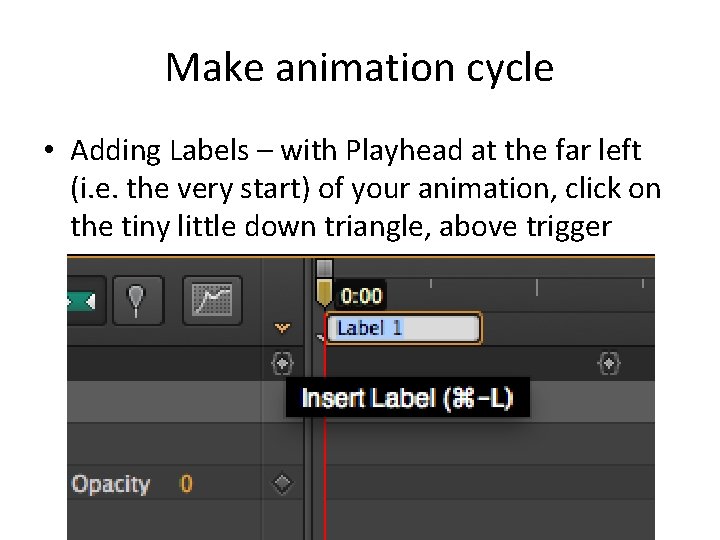
Task: Click Insert Trigger icon left of playhead
Action: [x=283, y=362]
